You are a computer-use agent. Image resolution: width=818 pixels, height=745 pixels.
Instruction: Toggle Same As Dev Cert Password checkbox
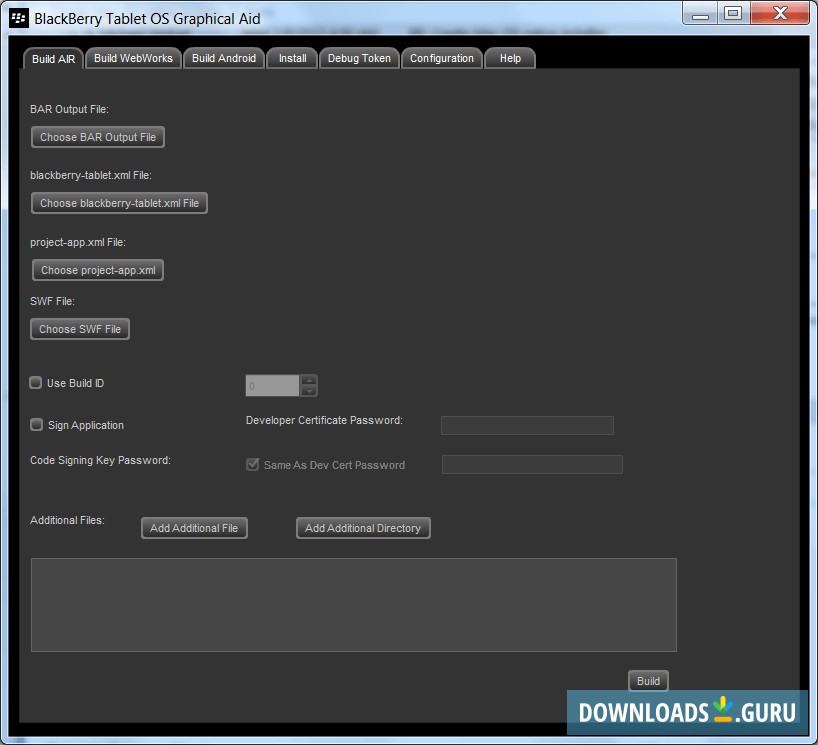(252, 464)
